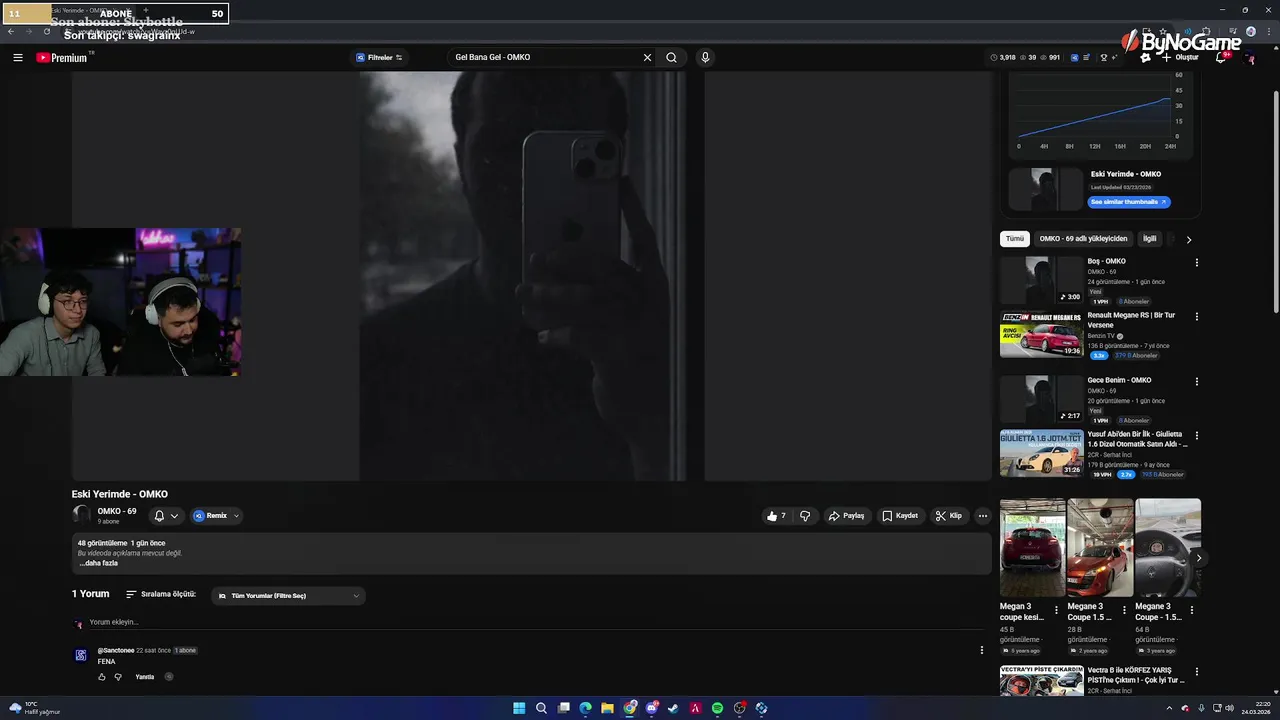Viewport: 1280px width, 720px height.
Task: Select the İlgili filter chip
Action: [x=1150, y=239]
